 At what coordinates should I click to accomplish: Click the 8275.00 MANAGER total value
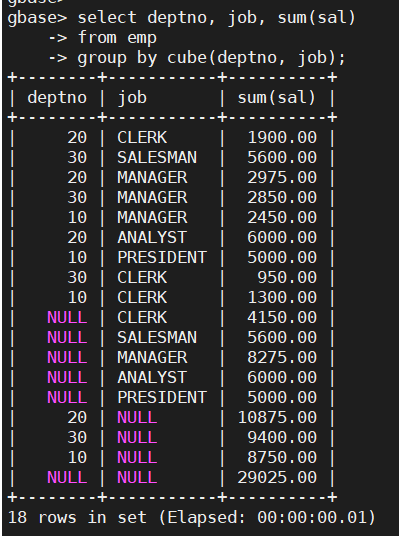point(282,358)
